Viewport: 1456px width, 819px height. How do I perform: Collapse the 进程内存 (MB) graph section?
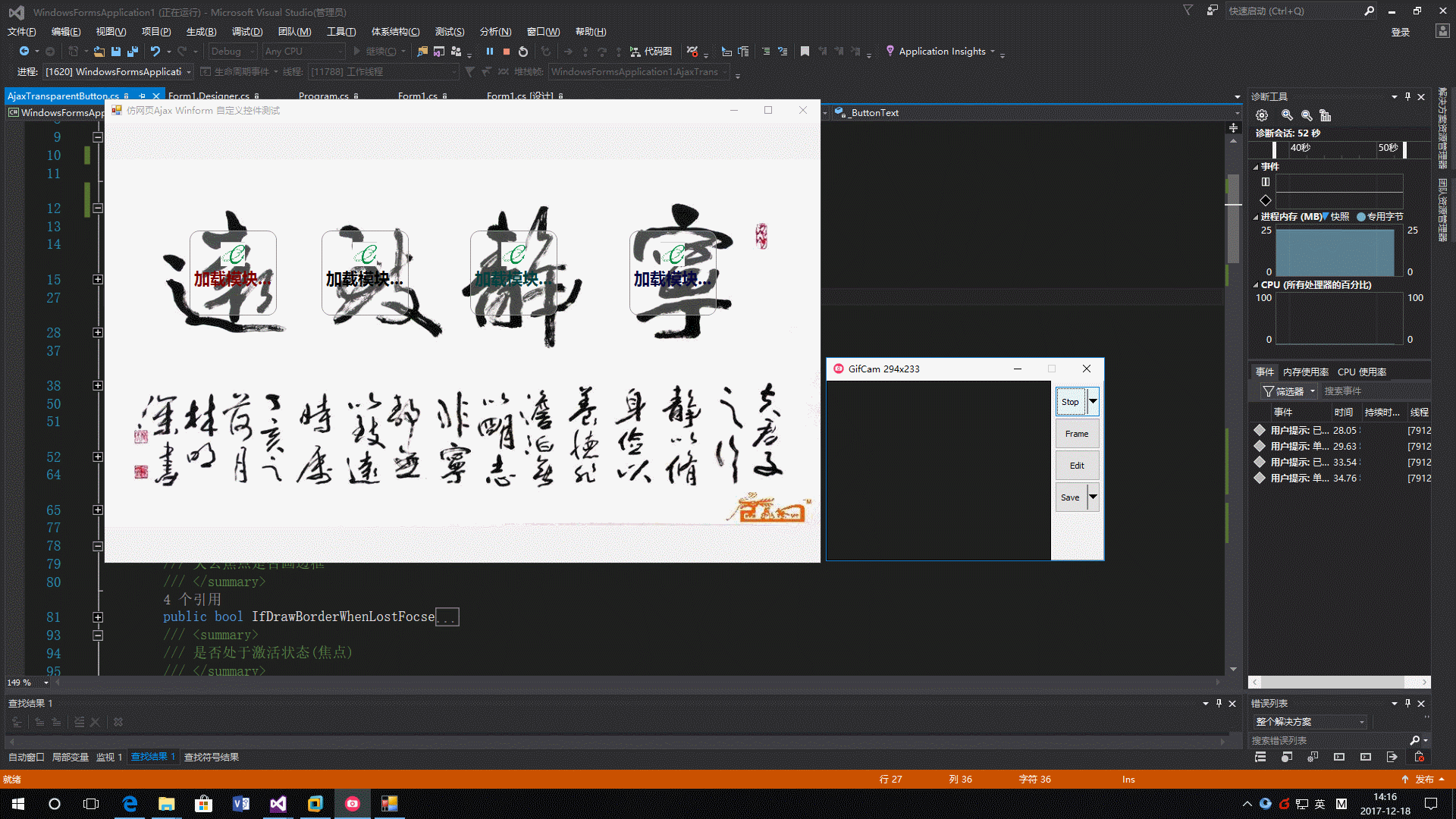pos(1255,217)
